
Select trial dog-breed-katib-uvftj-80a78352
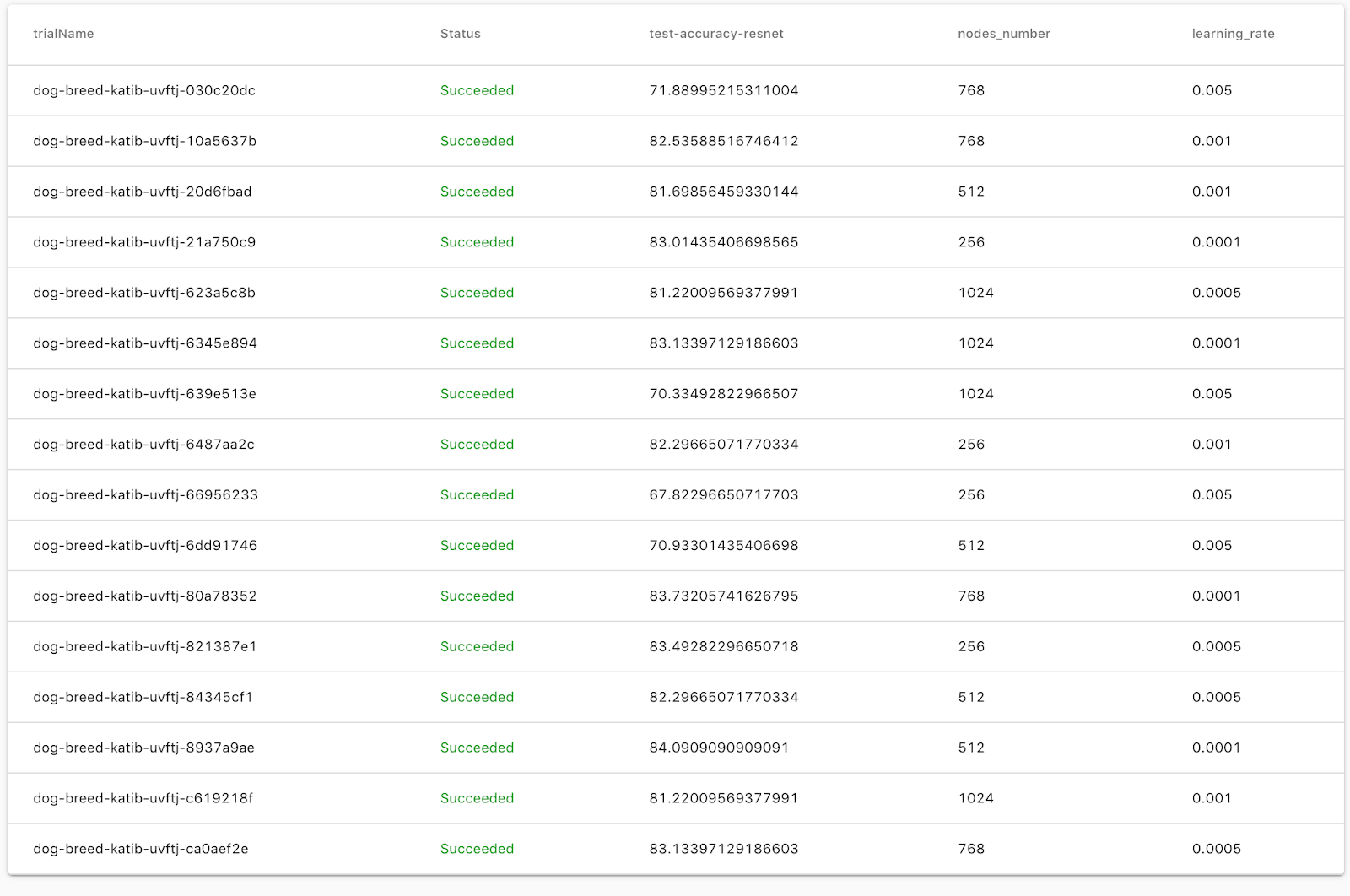pos(144,596)
